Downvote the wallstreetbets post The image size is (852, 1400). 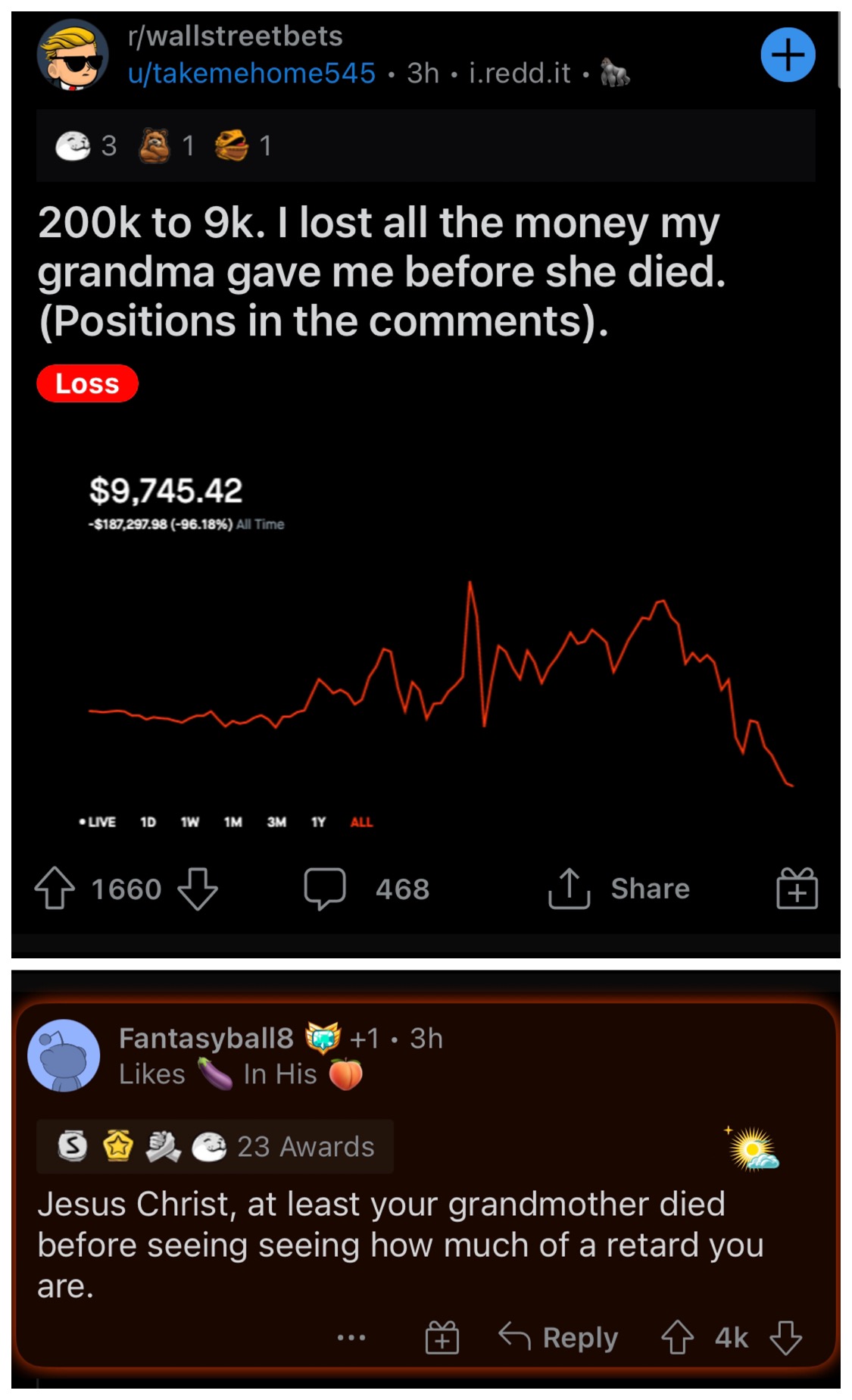click(198, 888)
